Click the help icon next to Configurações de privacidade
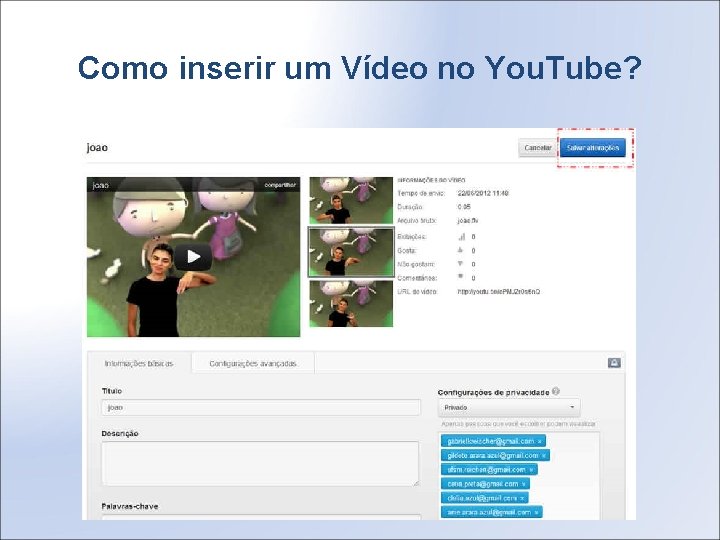 [556, 391]
